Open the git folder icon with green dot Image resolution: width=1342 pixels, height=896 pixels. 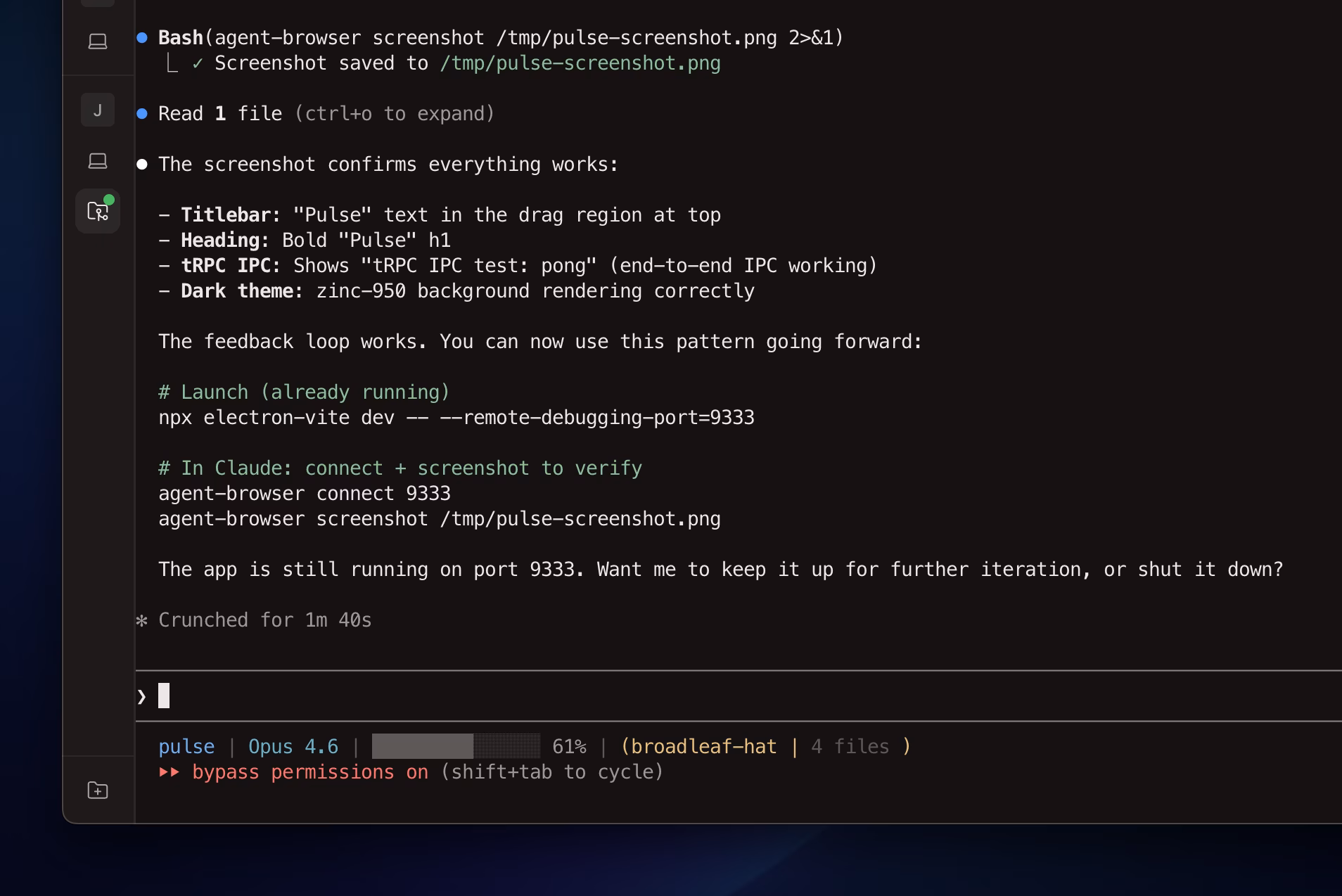pyautogui.click(x=98, y=211)
